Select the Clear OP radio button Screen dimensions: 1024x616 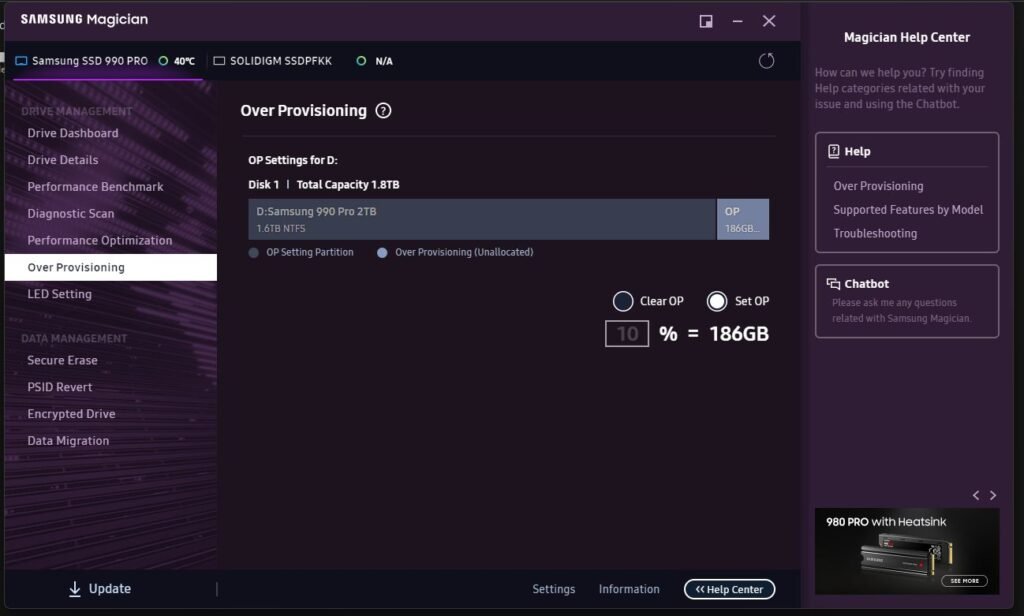tap(622, 301)
